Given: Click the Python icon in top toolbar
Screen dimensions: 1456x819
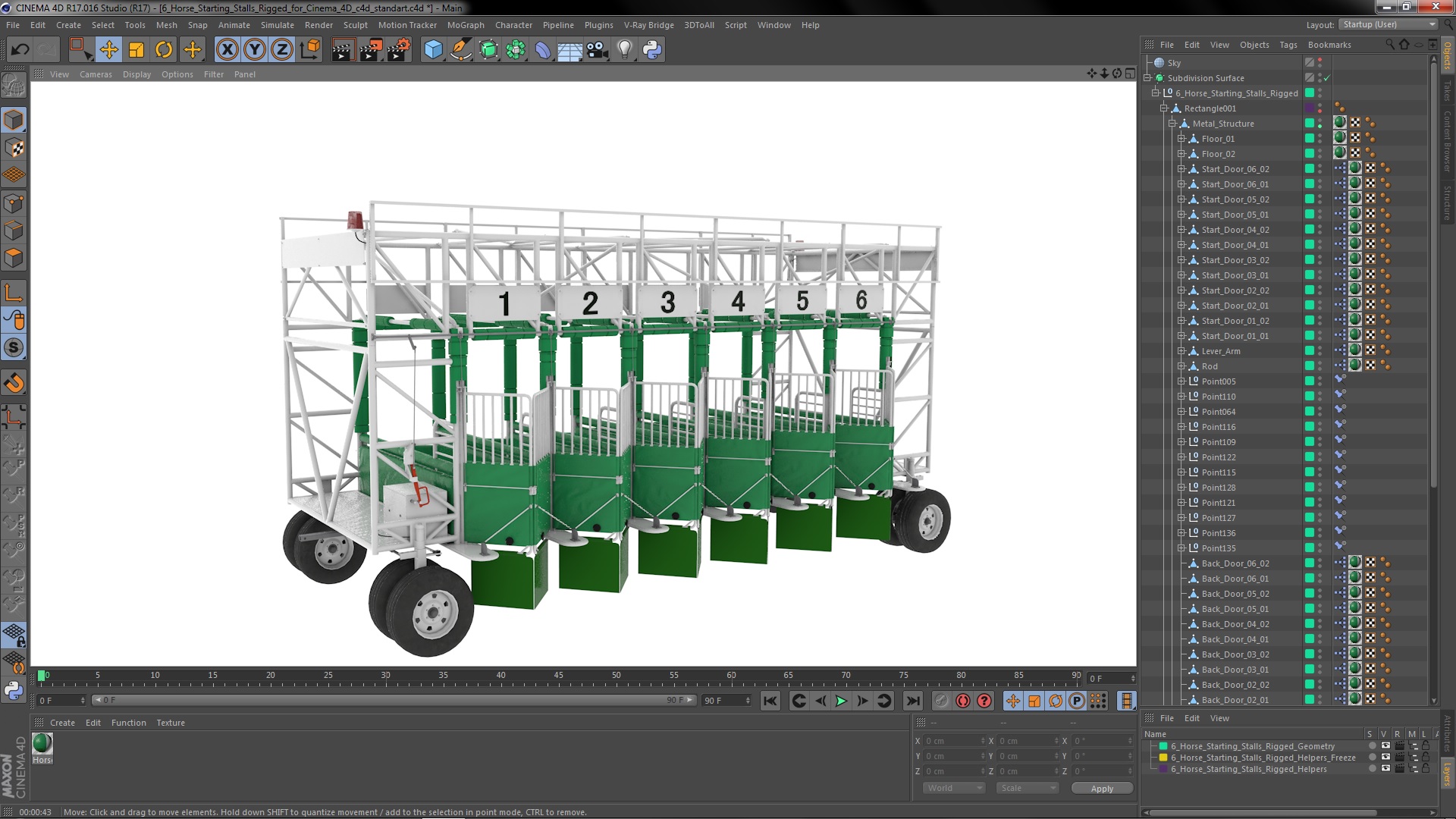Looking at the screenshot, I should pyautogui.click(x=652, y=50).
